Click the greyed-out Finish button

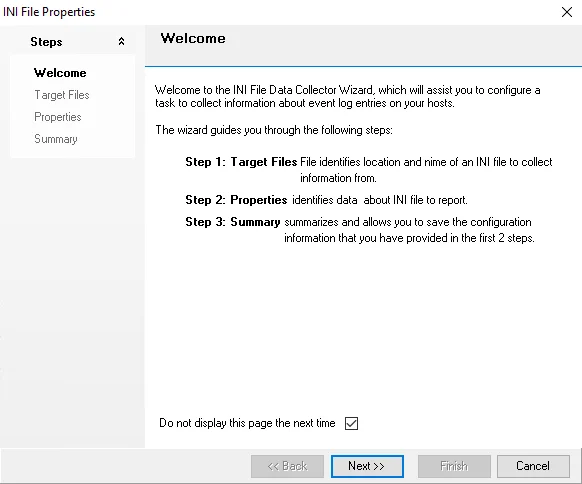pyautogui.click(x=454, y=466)
